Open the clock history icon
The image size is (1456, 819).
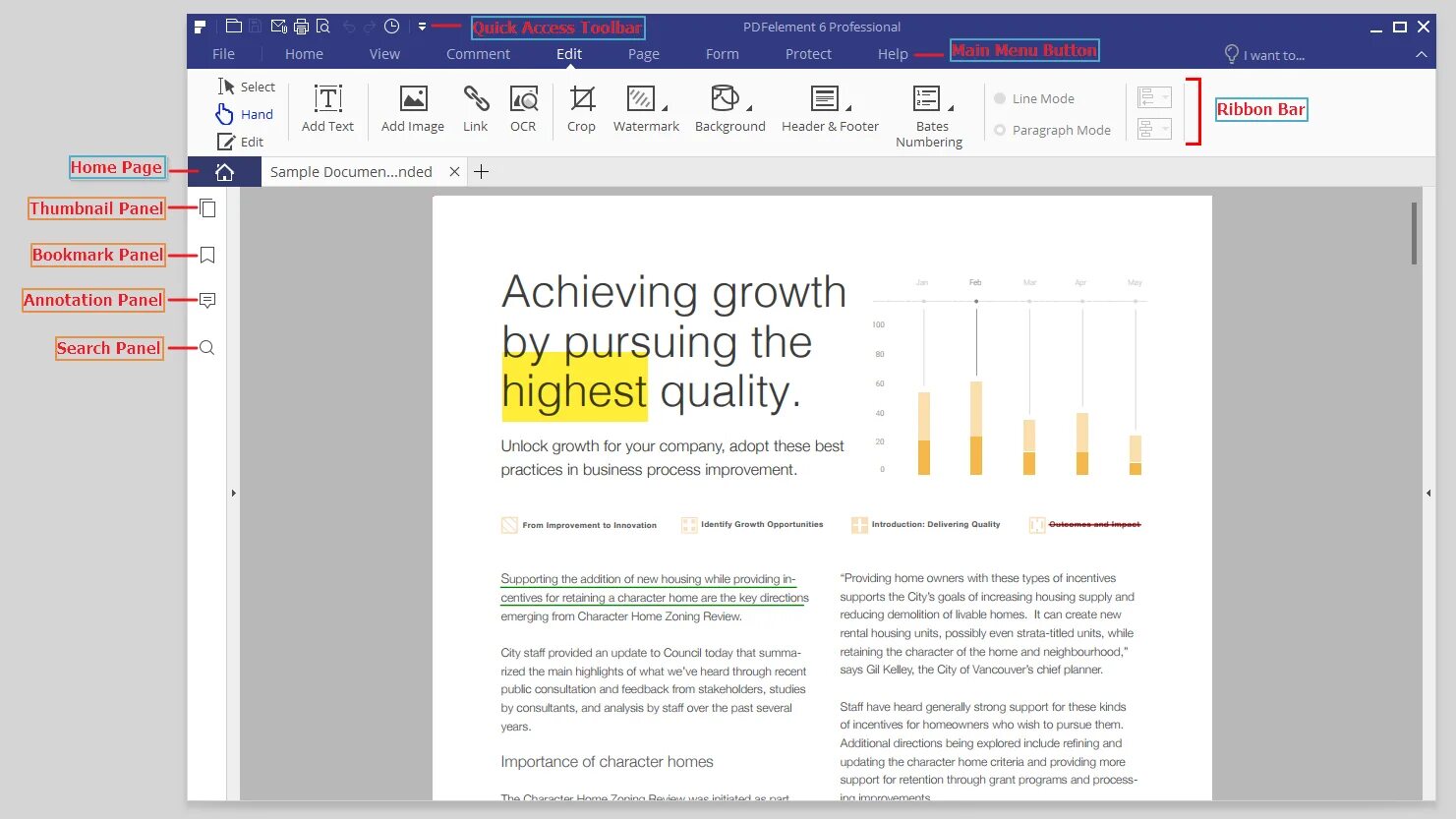point(391,27)
